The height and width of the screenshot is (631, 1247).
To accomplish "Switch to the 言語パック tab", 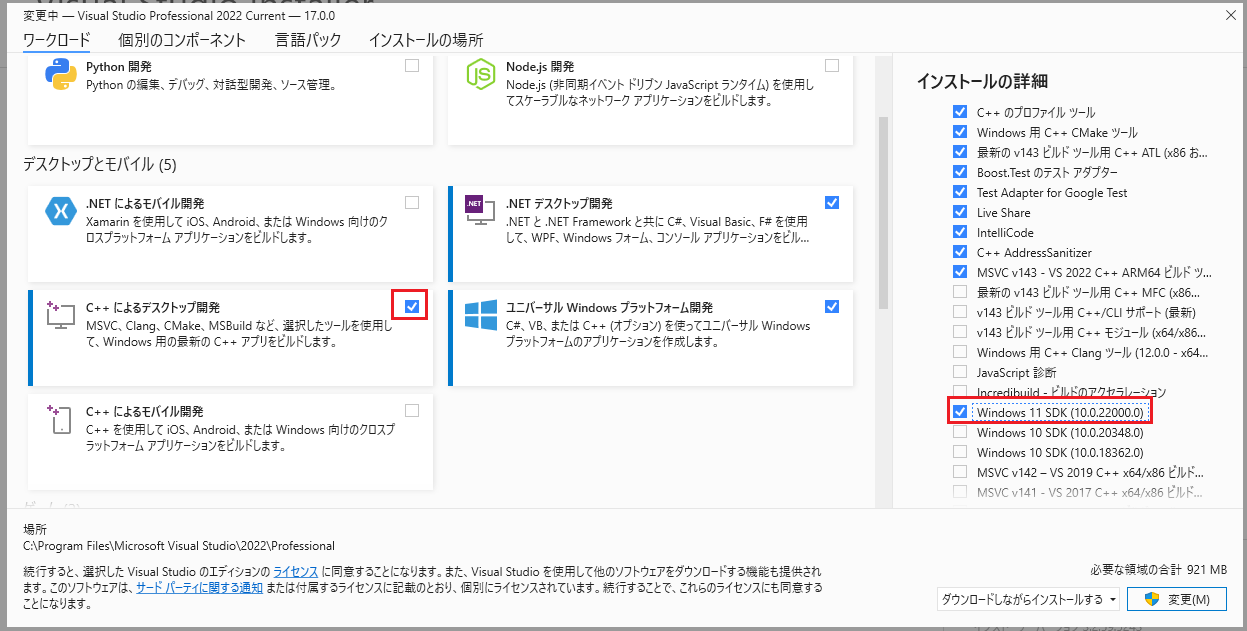I will point(308,40).
